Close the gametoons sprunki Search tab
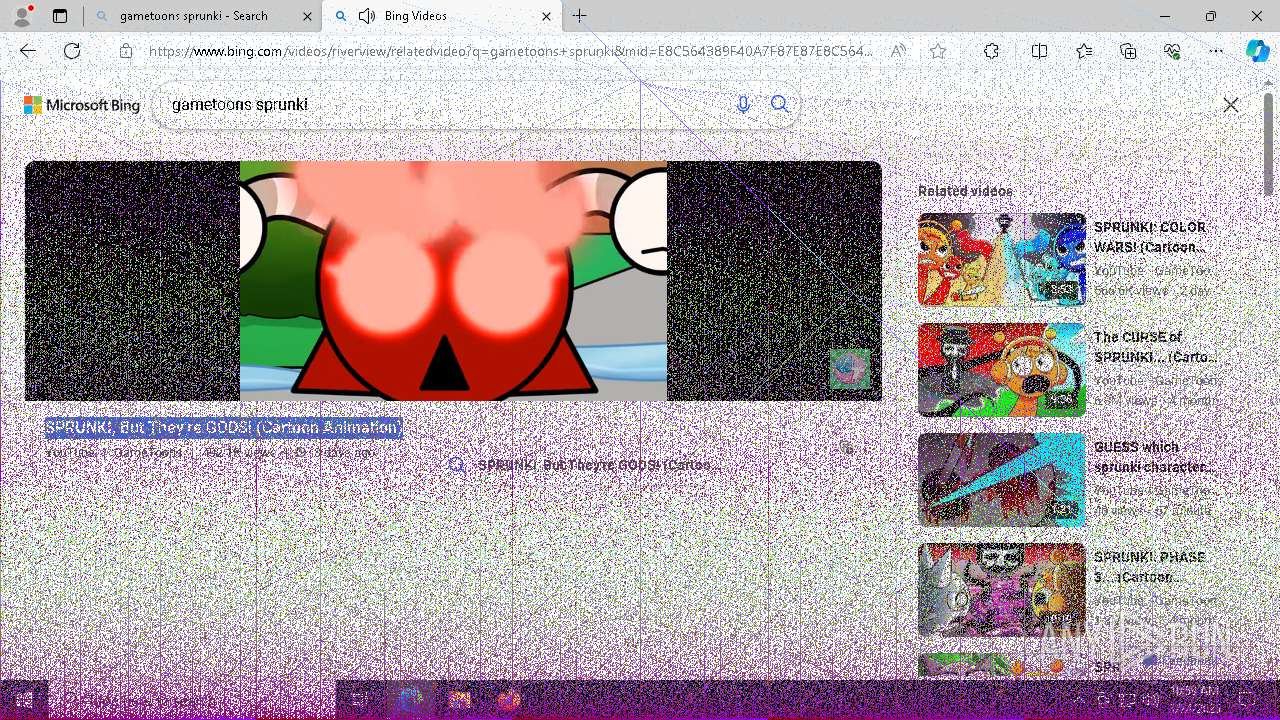Image resolution: width=1280 pixels, height=720 pixels. (x=307, y=16)
